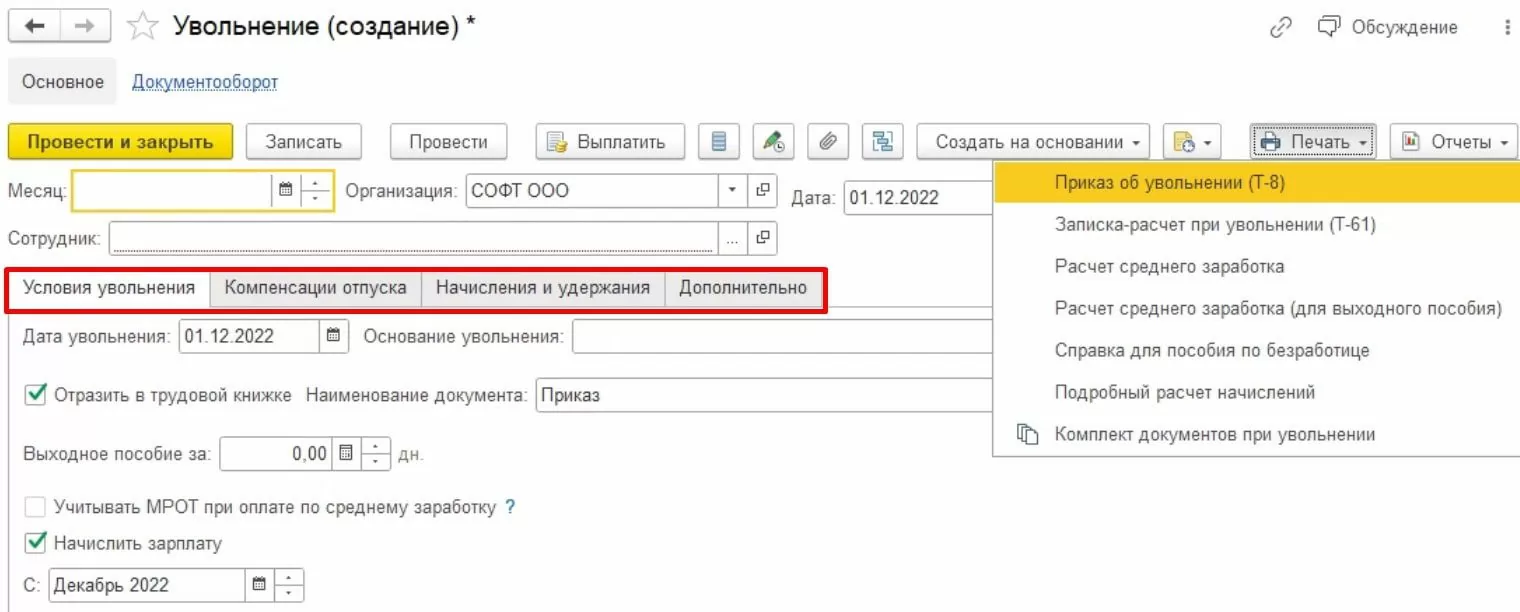Open the Выходное пособие calculator icon

pos(345,454)
